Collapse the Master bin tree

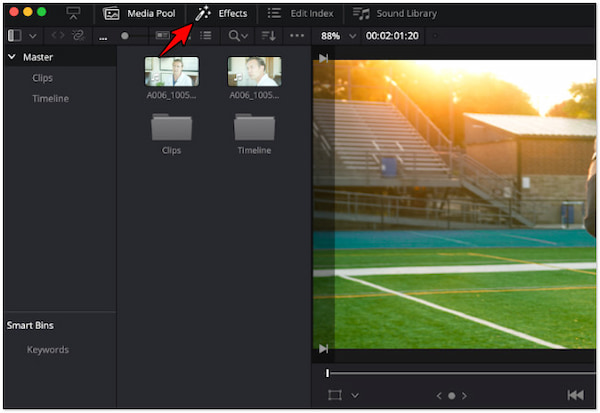pyautogui.click(x=12, y=57)
